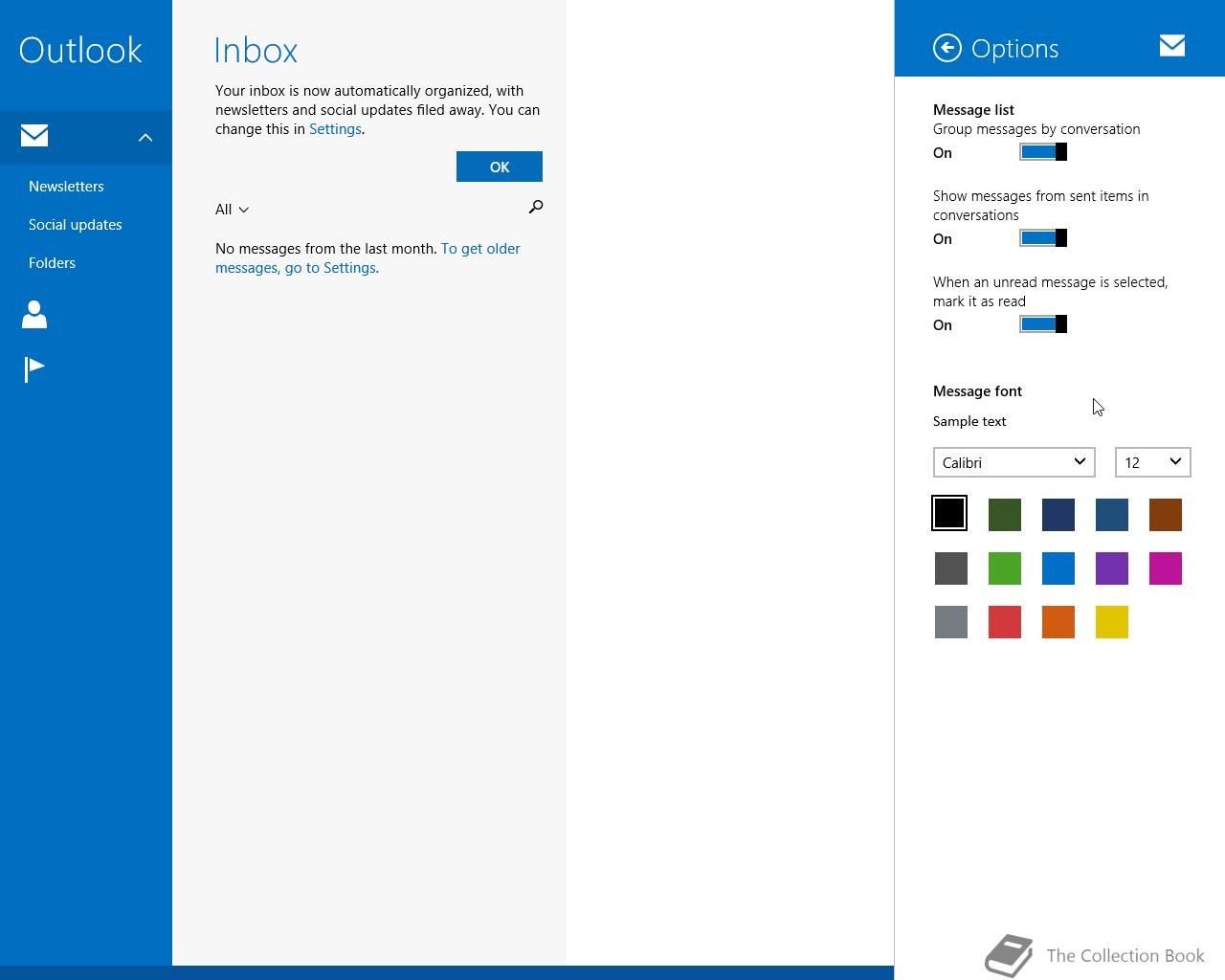Select the bright green color swatch

point(1005,568)
